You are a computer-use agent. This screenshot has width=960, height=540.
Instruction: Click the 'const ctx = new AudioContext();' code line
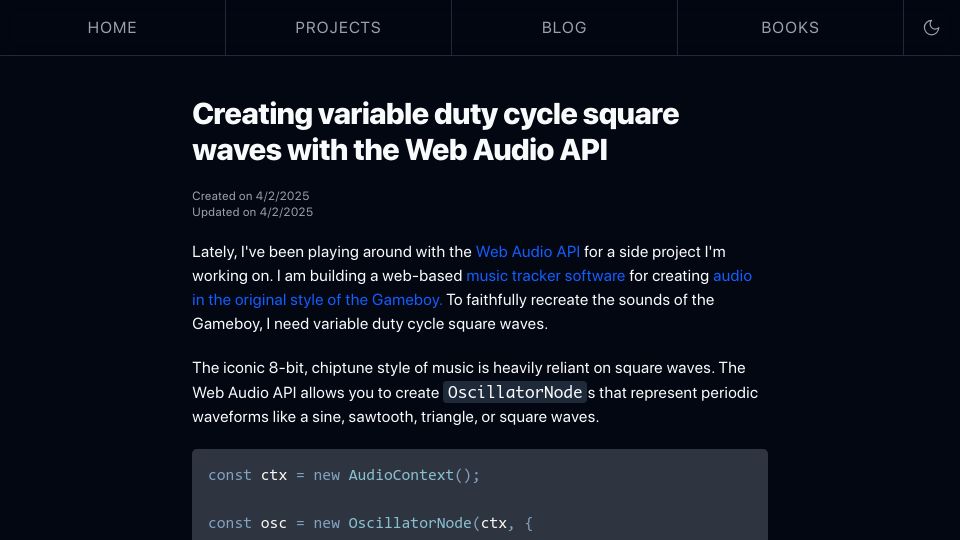tap(344, 475)
